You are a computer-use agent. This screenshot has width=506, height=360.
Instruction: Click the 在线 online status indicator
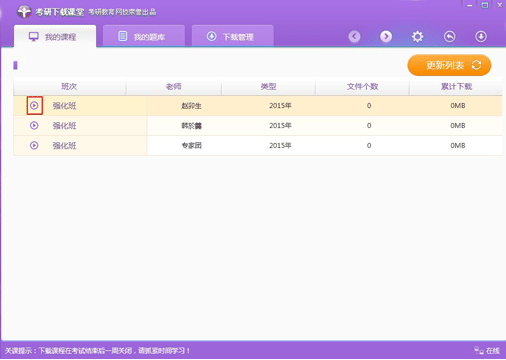(x=487, y=351)
